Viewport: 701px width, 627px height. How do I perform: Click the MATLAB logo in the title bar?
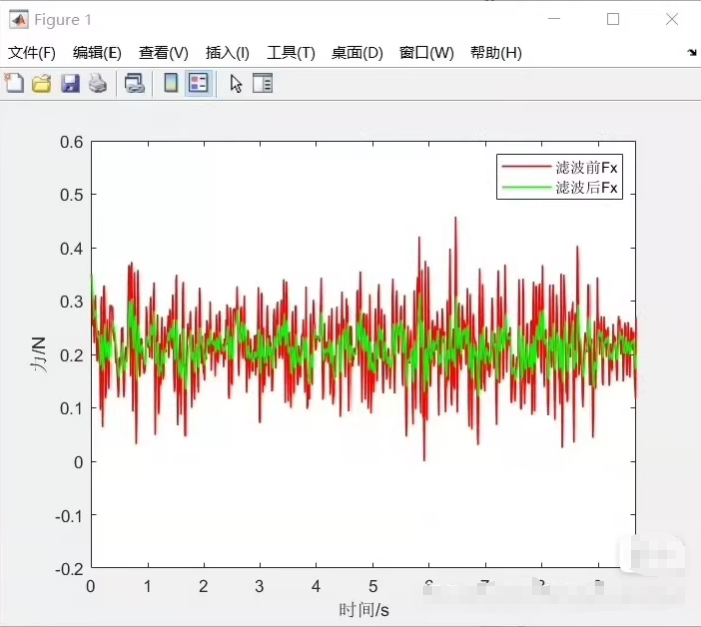[x=19, y=20]
